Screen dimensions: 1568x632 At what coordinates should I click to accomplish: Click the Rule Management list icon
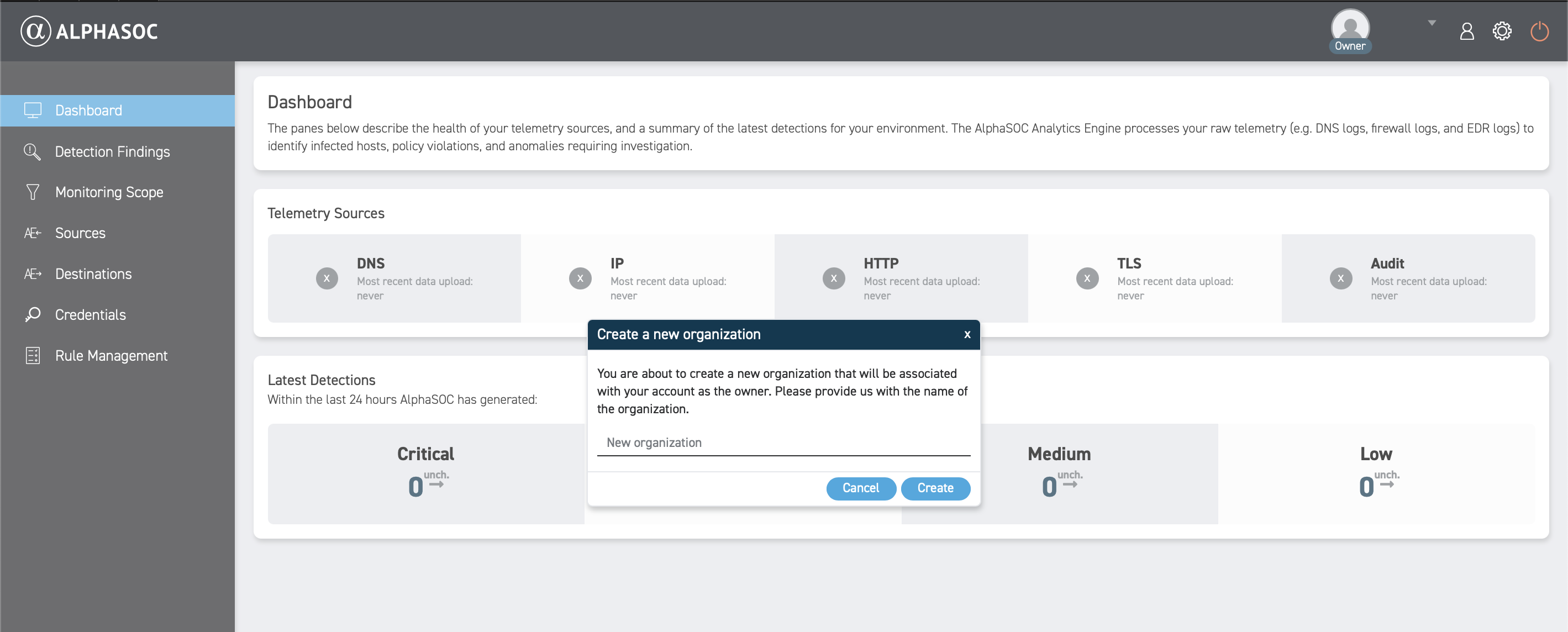coord(33,356)
